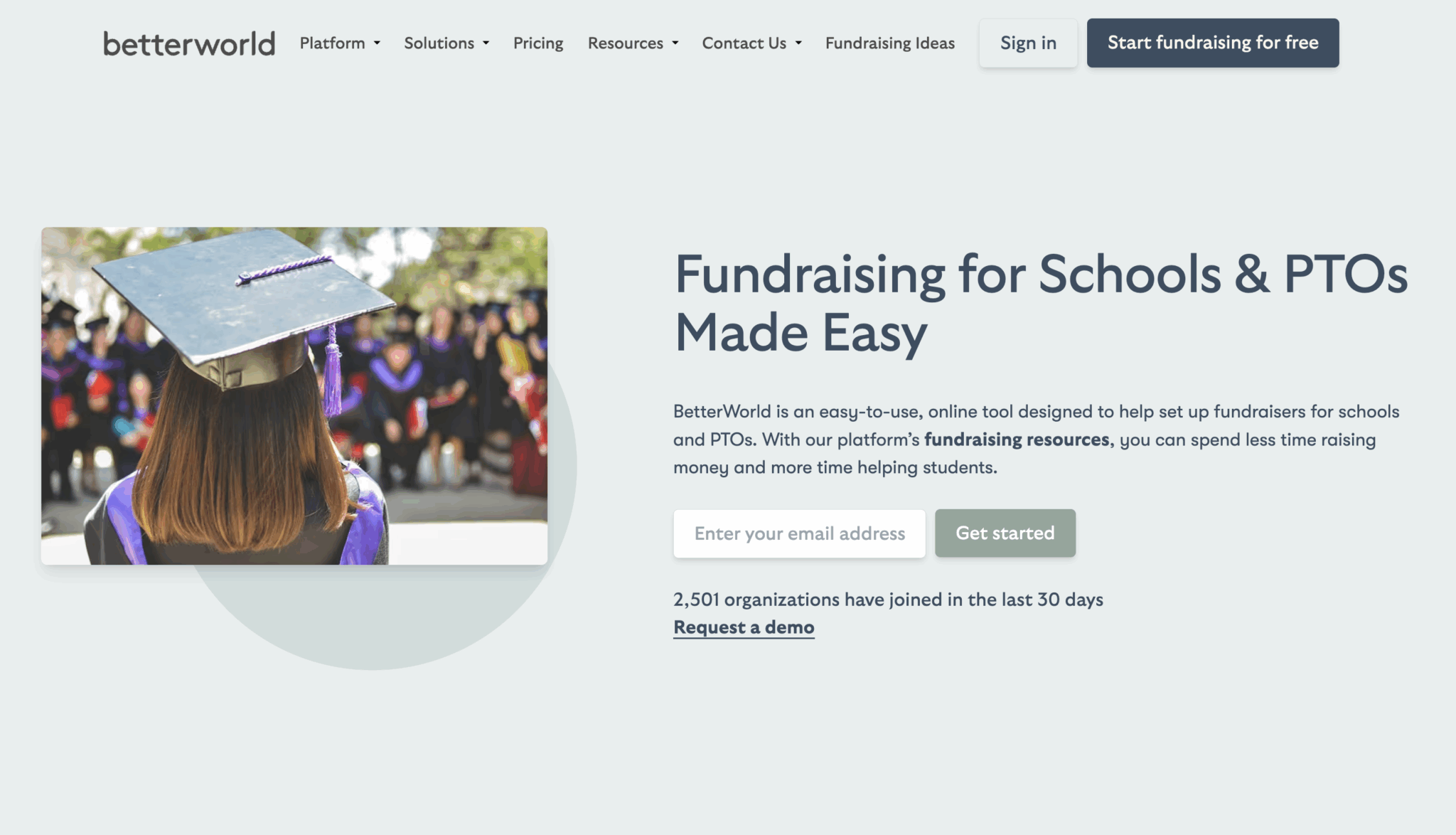Click the small arrow next to Resources

coord(674,44)
